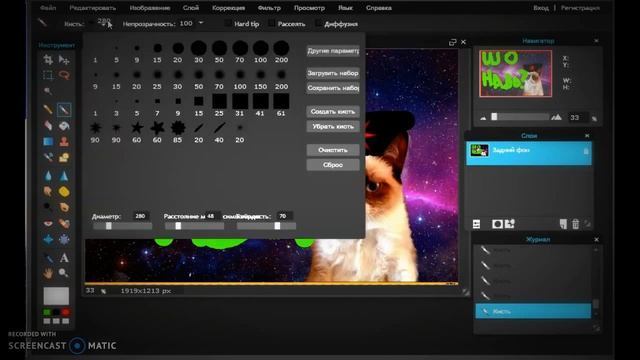This screenshot has height=360, width=640.
Task: Select the Color Replace tool
Action: click(48, 157)
